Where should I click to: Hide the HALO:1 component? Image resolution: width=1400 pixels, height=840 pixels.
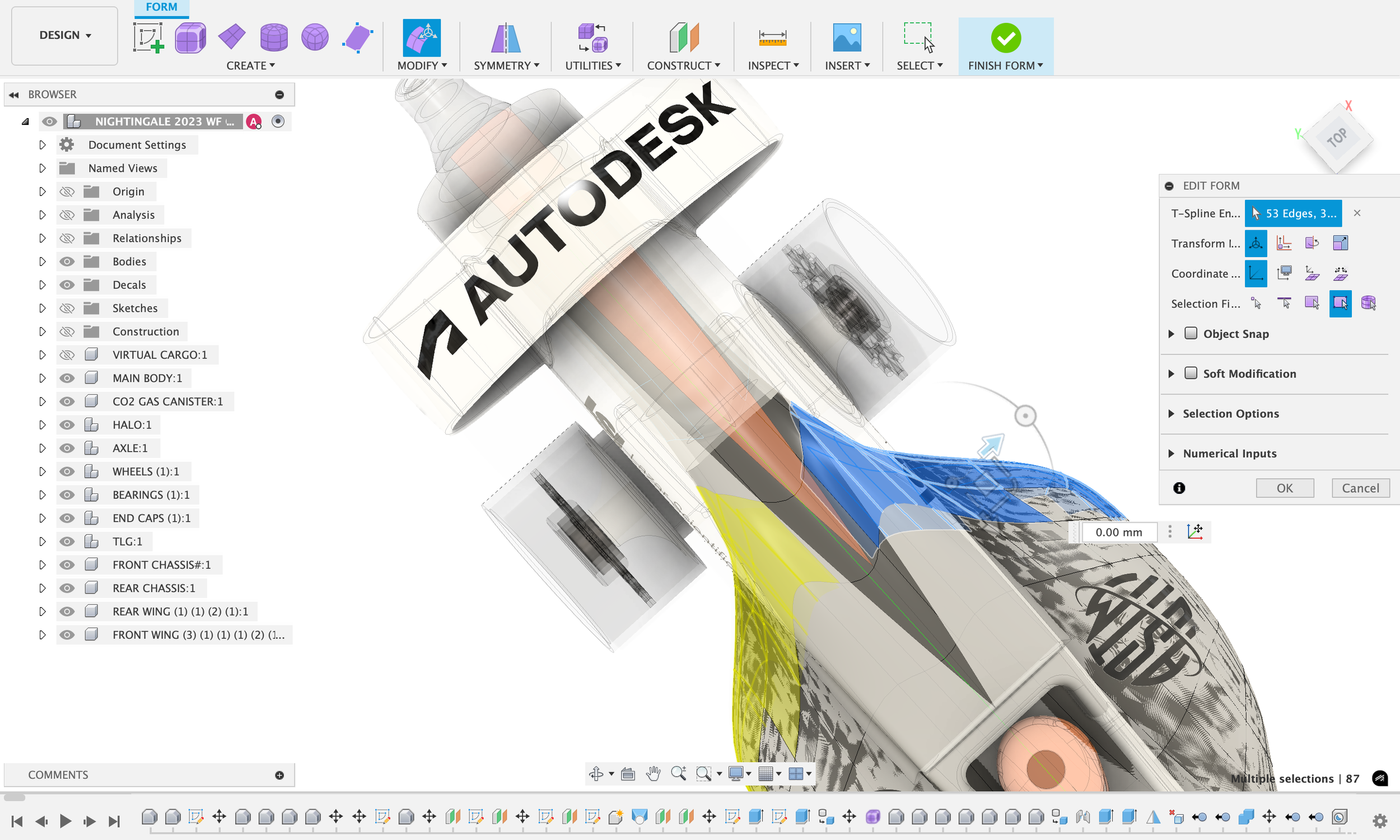[67, 424]
